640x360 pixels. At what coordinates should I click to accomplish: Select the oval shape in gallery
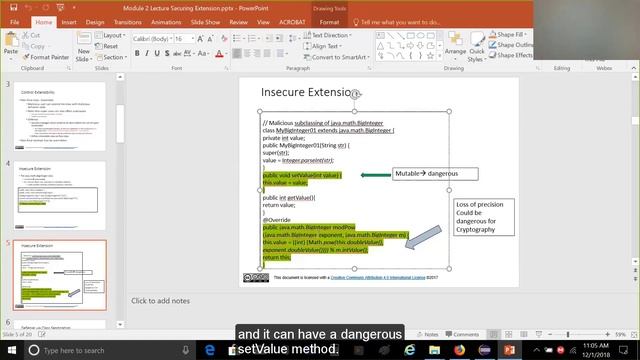420,36
